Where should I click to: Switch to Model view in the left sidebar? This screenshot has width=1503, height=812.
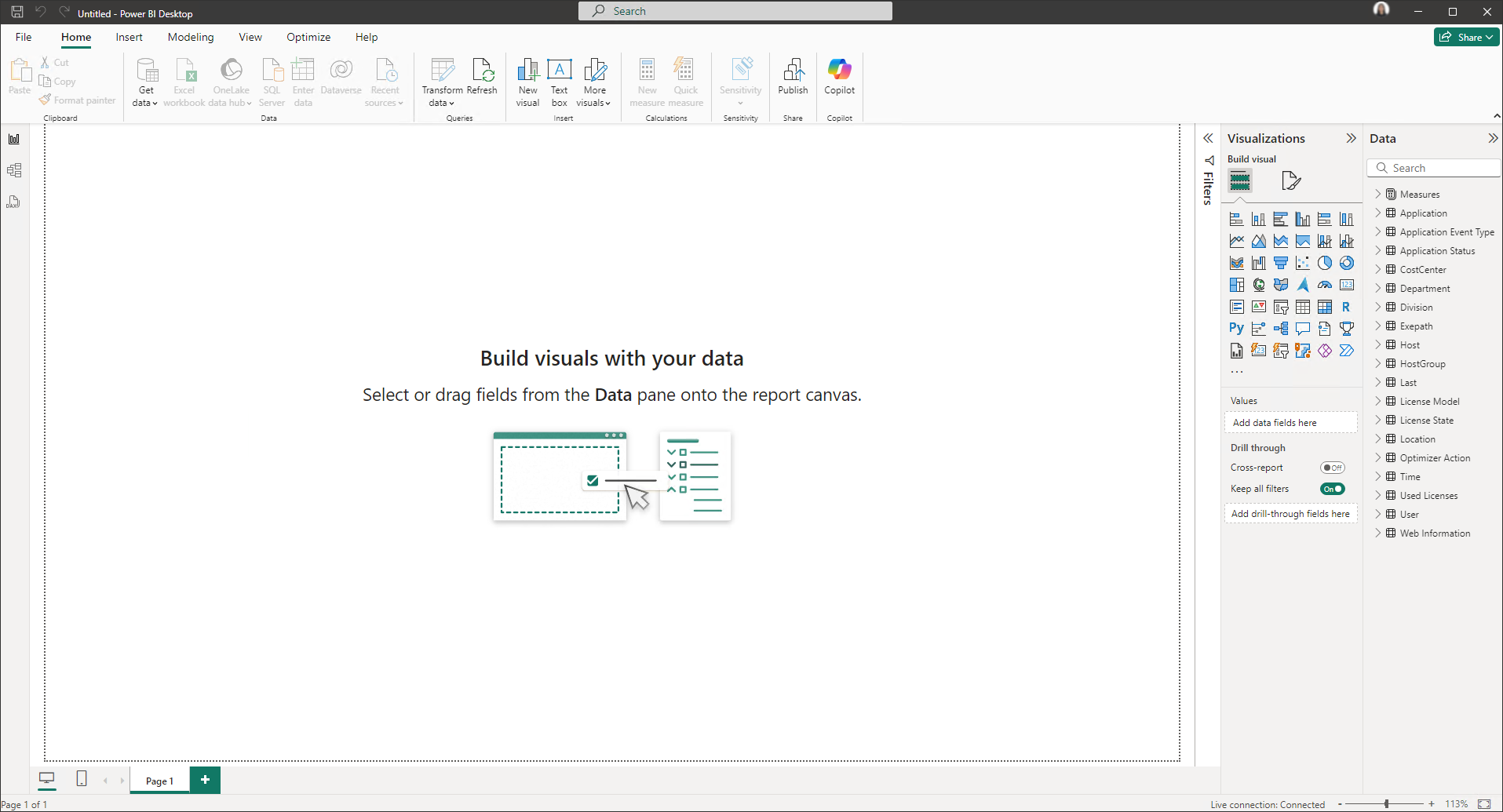tap(13, 170)
